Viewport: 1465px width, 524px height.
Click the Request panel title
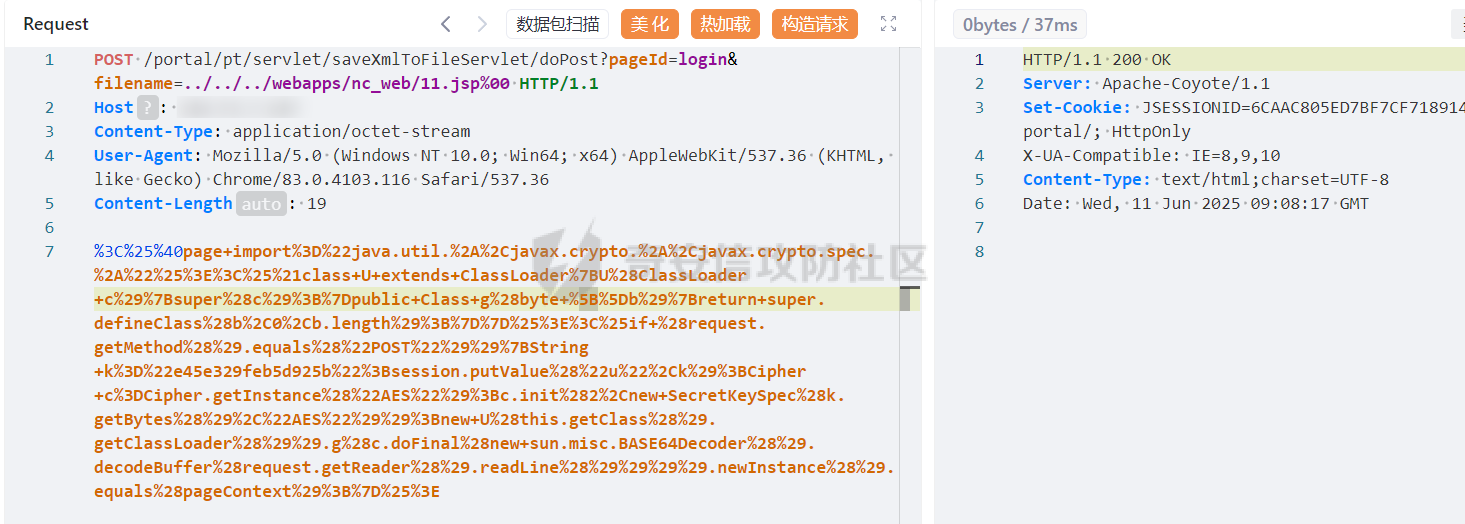56,24
